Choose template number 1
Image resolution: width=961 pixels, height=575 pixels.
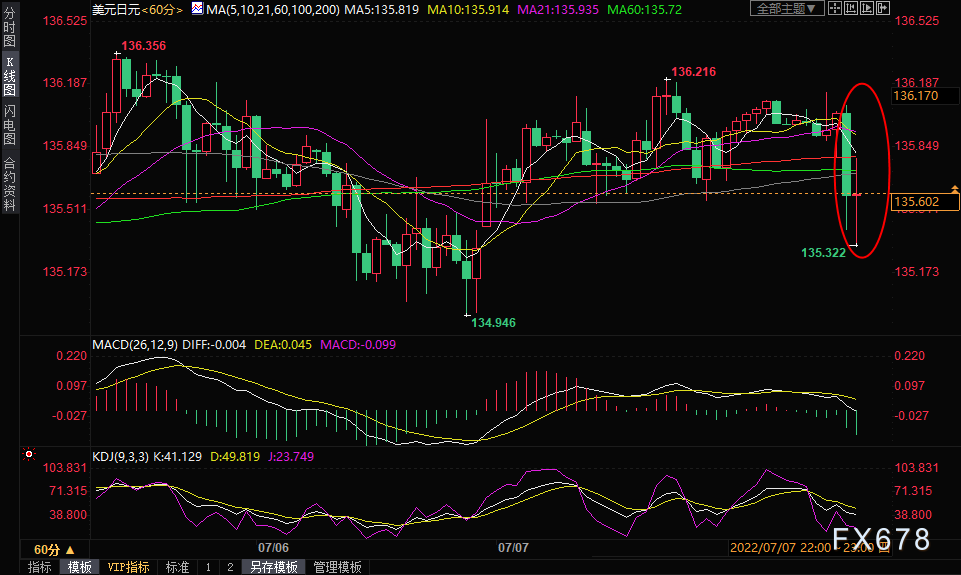point(208,567)
